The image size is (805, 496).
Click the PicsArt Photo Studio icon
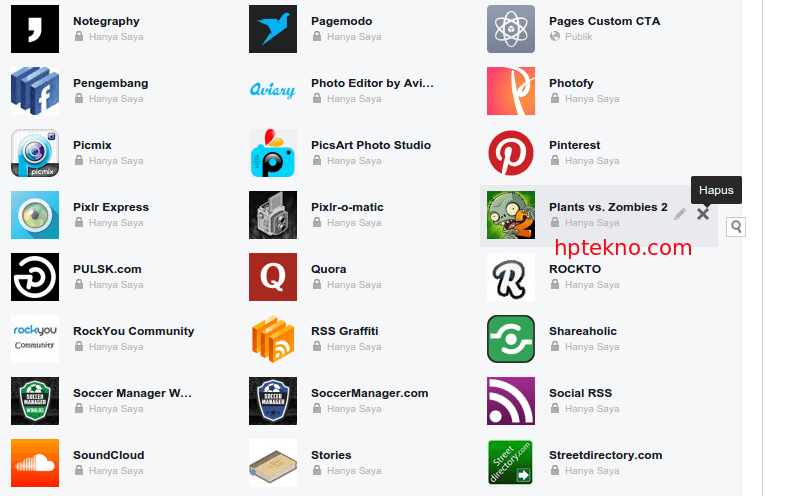273,153
